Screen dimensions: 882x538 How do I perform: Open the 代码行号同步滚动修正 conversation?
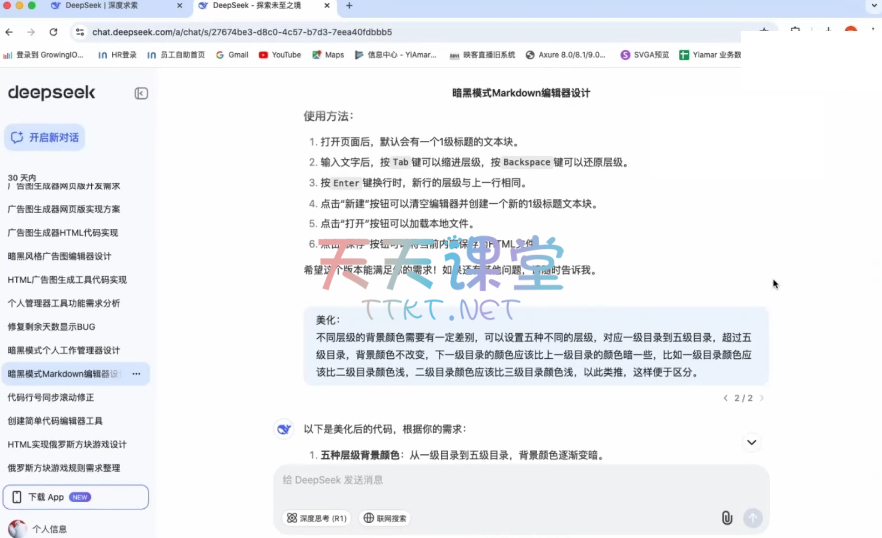click(x=51, y=397)
